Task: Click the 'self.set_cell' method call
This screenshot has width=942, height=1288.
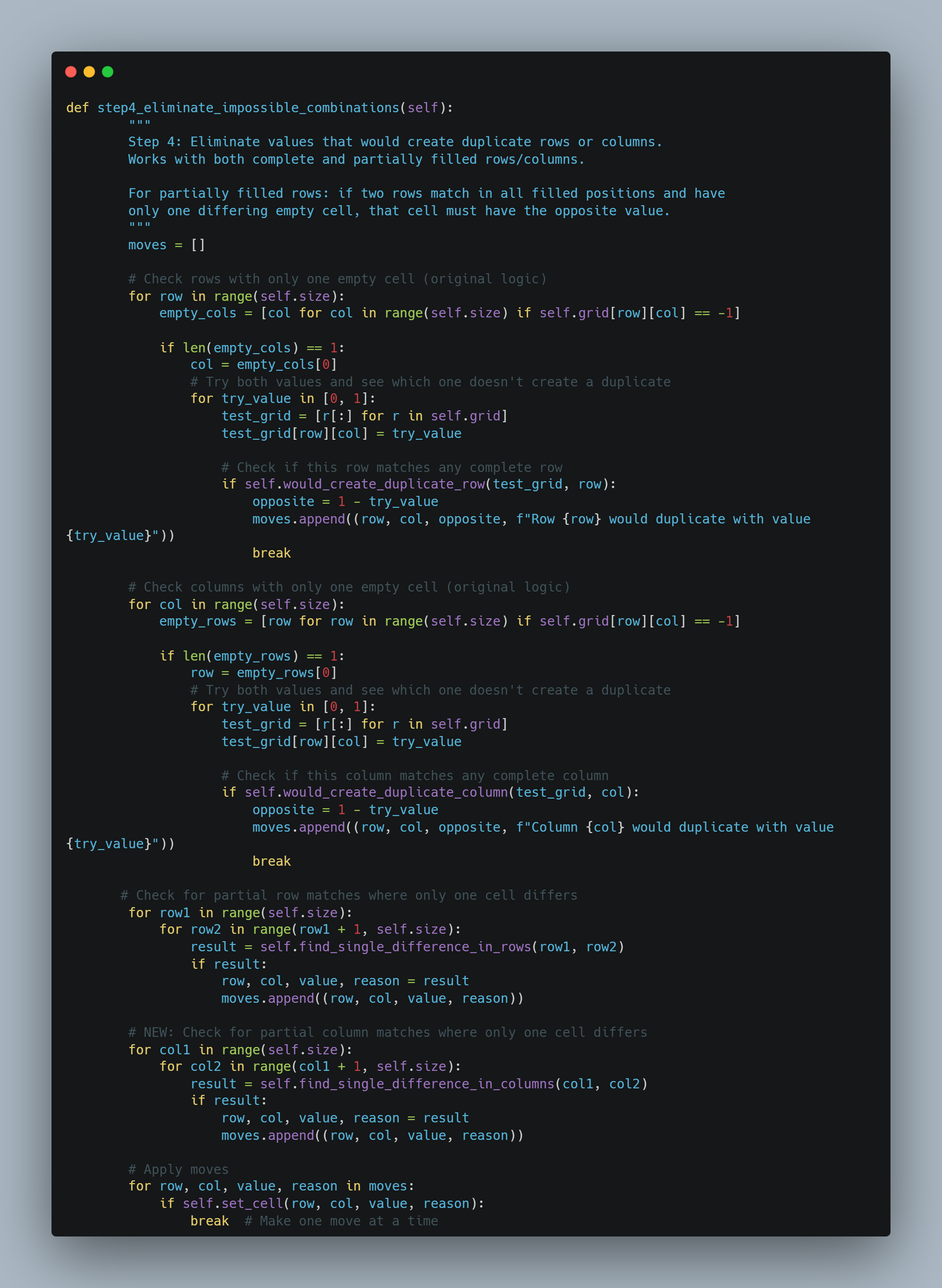Action: pyautogui.click(x=233, y=1204)
